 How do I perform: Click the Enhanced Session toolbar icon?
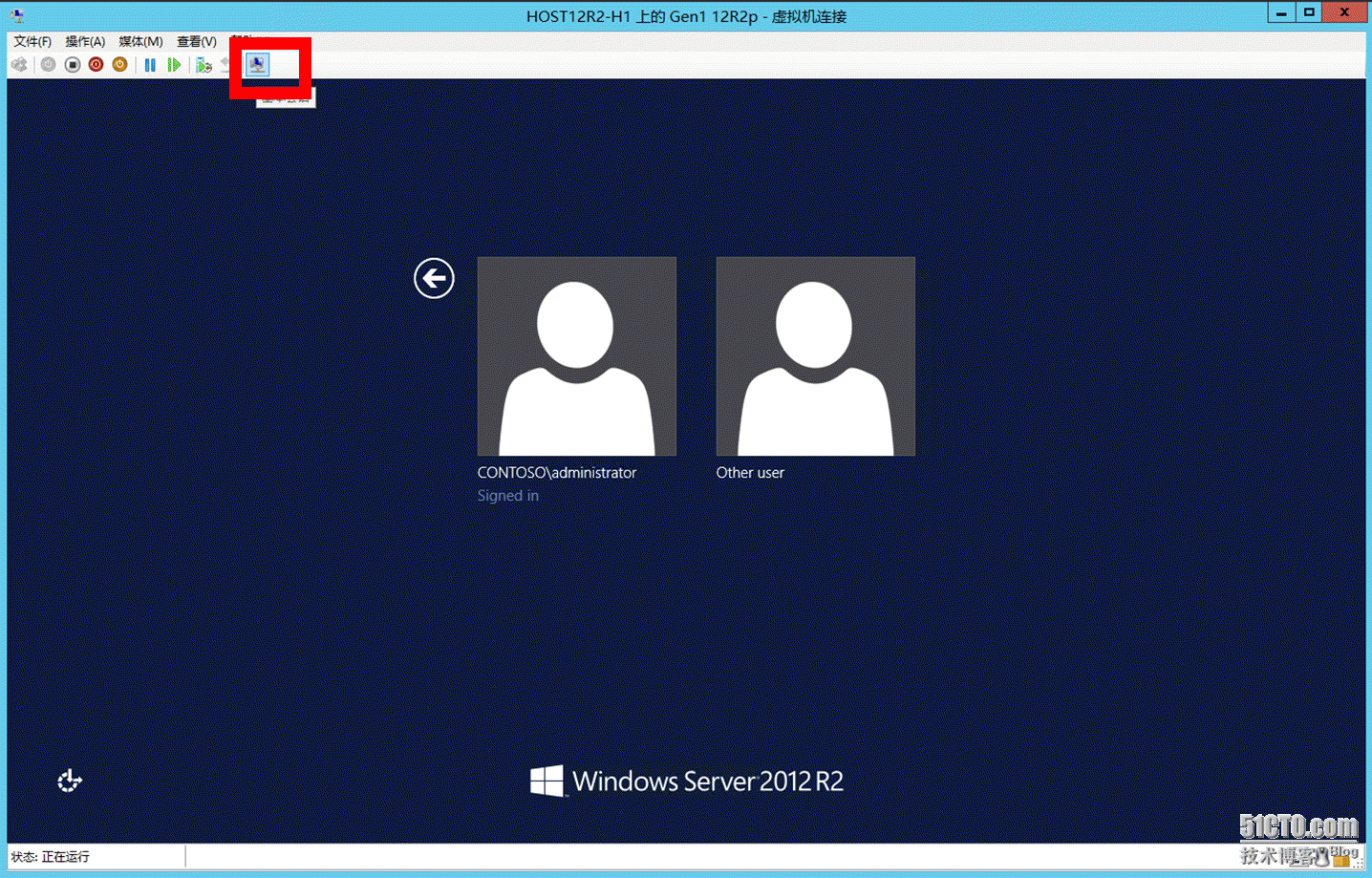click(x=258, y=65)
